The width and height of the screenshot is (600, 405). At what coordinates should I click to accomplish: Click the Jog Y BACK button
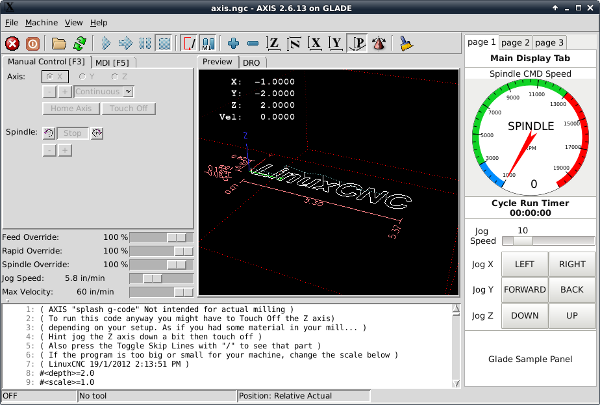click(572, 290)
